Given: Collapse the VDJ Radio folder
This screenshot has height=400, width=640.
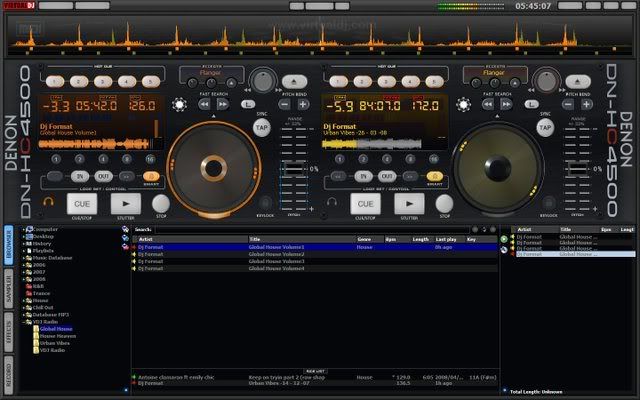Looking at the screenshot, I should click(24, 322).
